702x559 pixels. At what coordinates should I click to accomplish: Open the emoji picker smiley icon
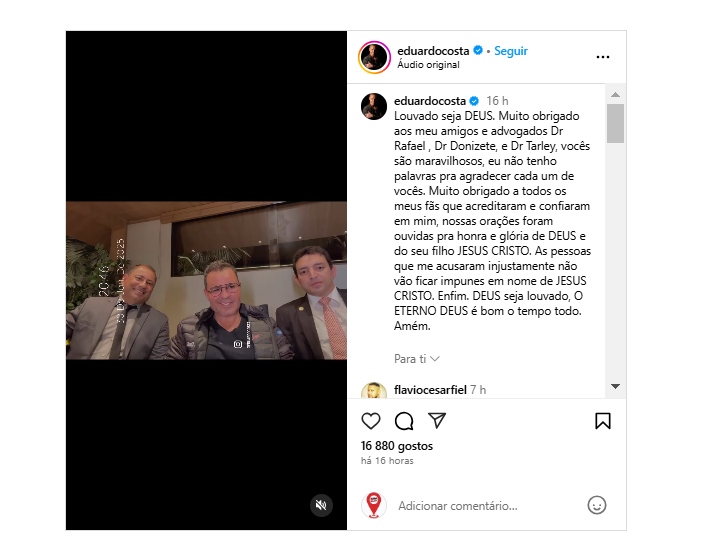(596, 505)
